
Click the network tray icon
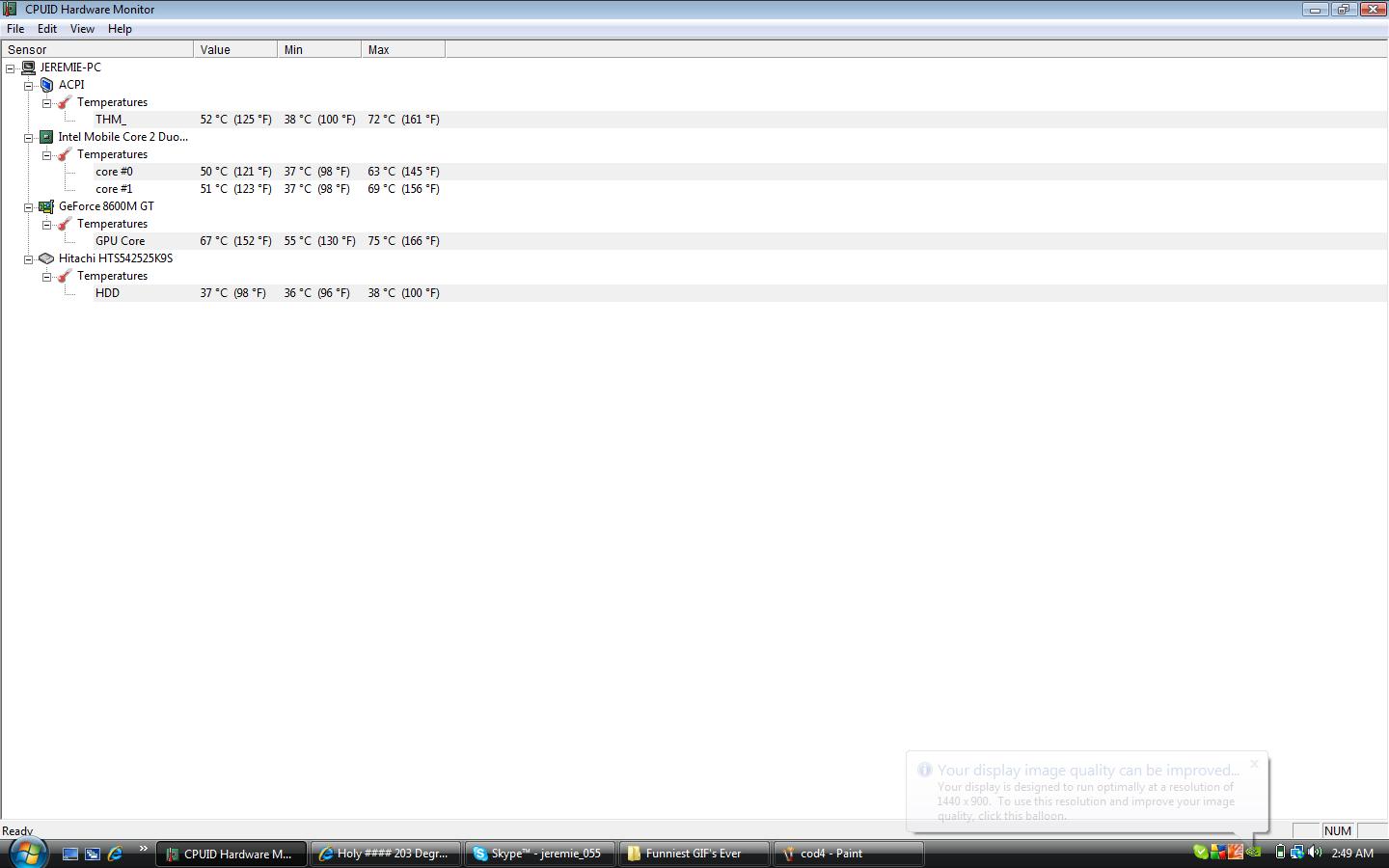(1297, 852)
